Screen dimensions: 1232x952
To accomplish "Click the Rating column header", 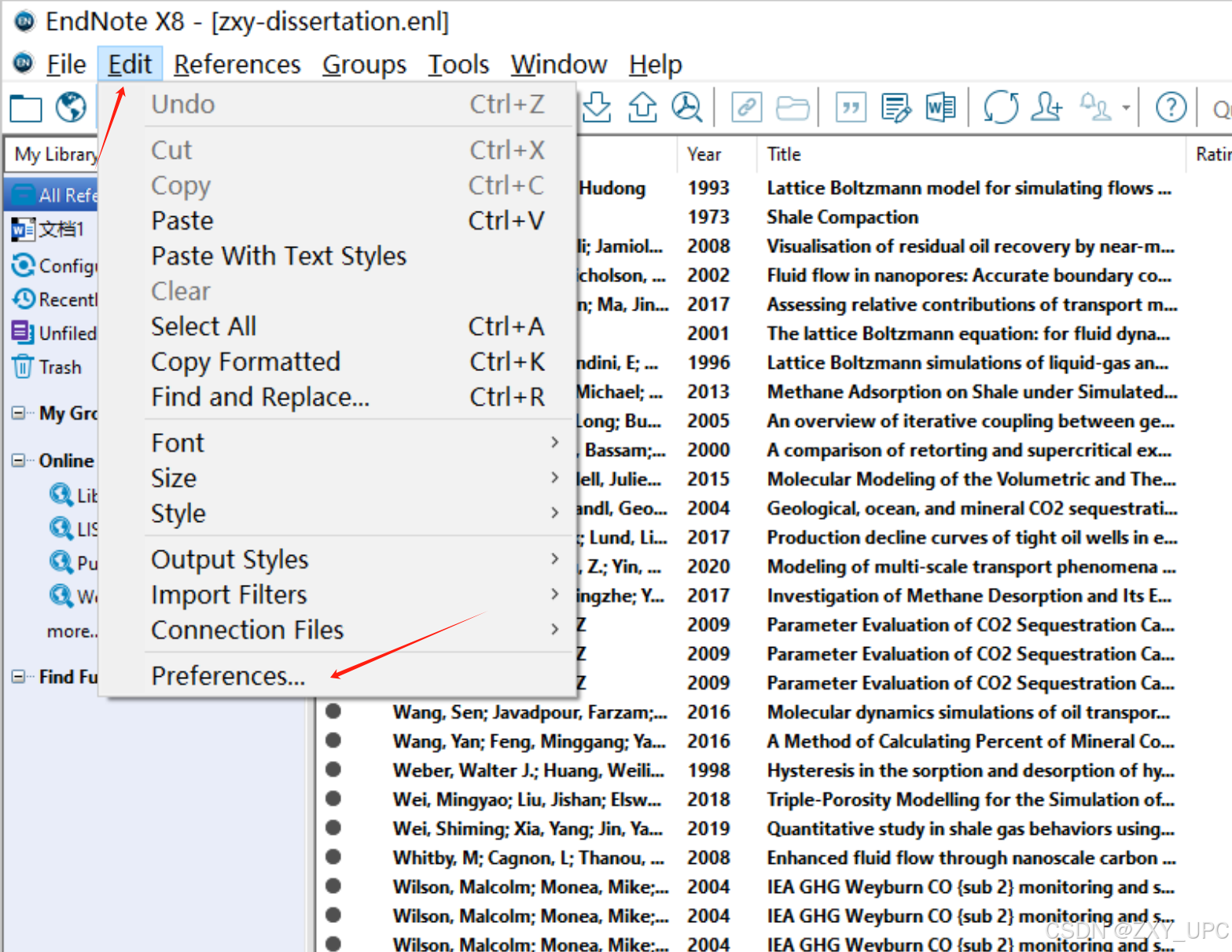I will click(x=1211, y=154).
